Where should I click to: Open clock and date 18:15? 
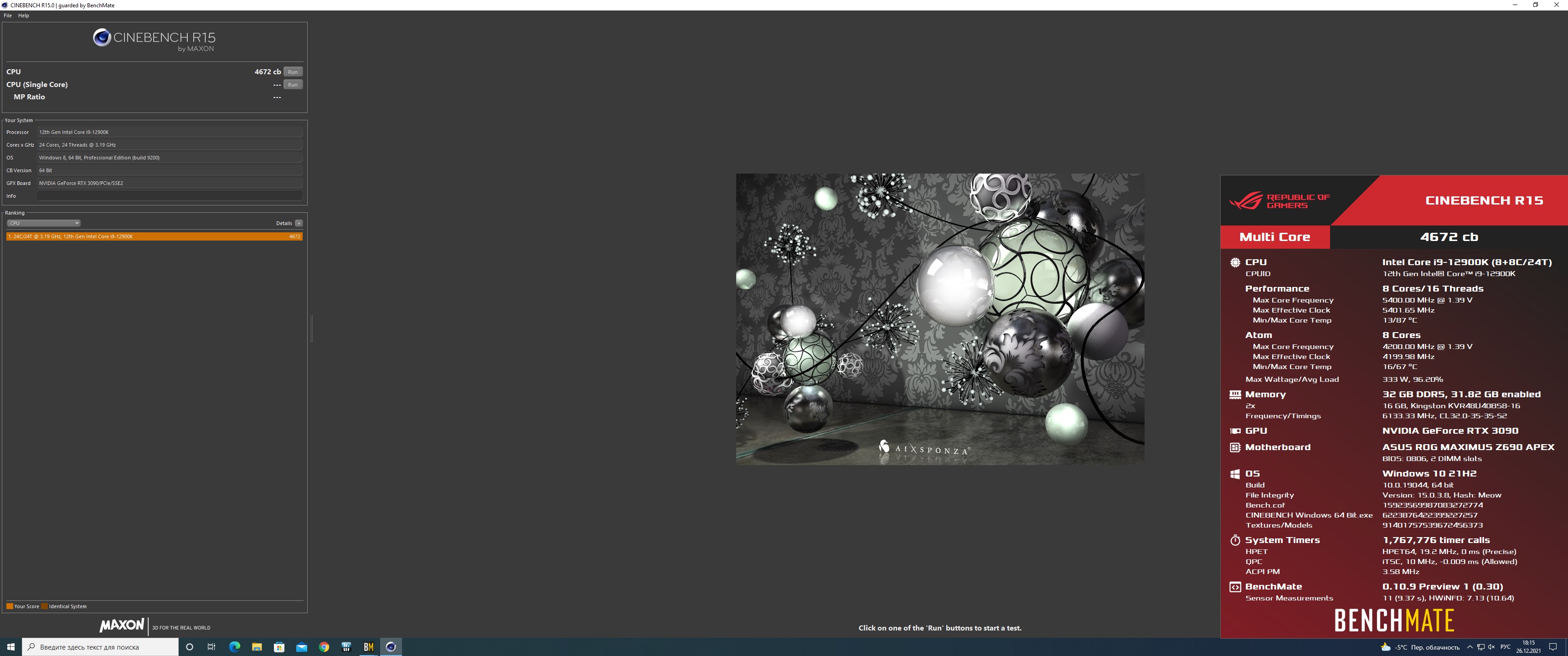point(1528,647)
